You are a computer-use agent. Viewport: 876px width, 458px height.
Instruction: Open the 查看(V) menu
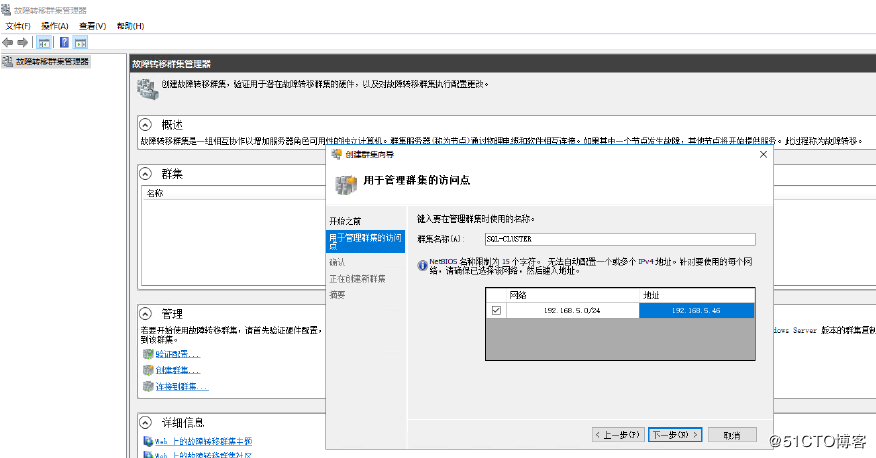click(x=92, y=26)
